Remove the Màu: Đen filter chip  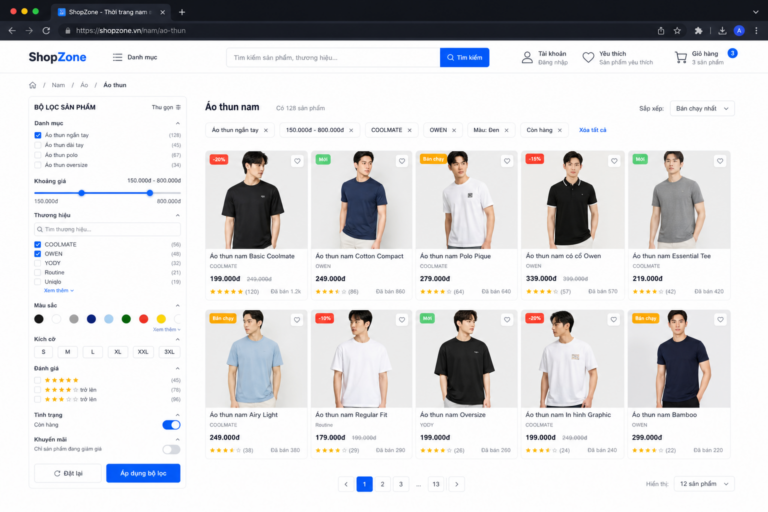[x=506, y=130]
